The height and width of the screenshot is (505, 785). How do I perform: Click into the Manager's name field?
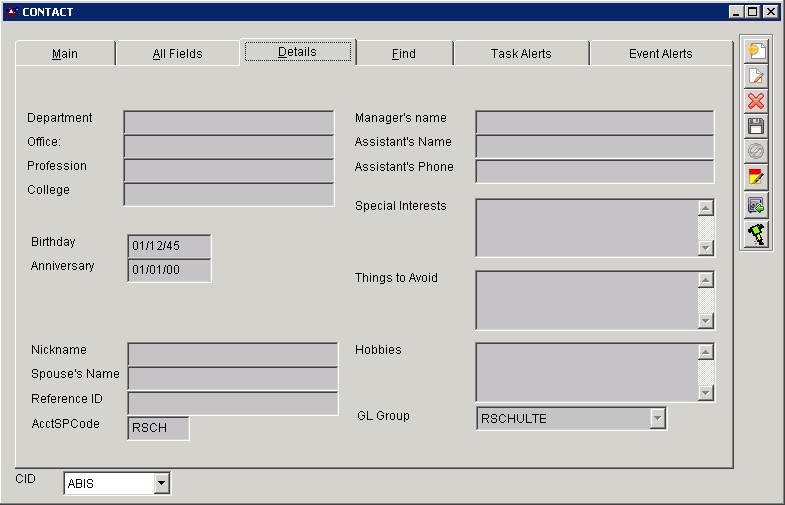tap(594, 122)
